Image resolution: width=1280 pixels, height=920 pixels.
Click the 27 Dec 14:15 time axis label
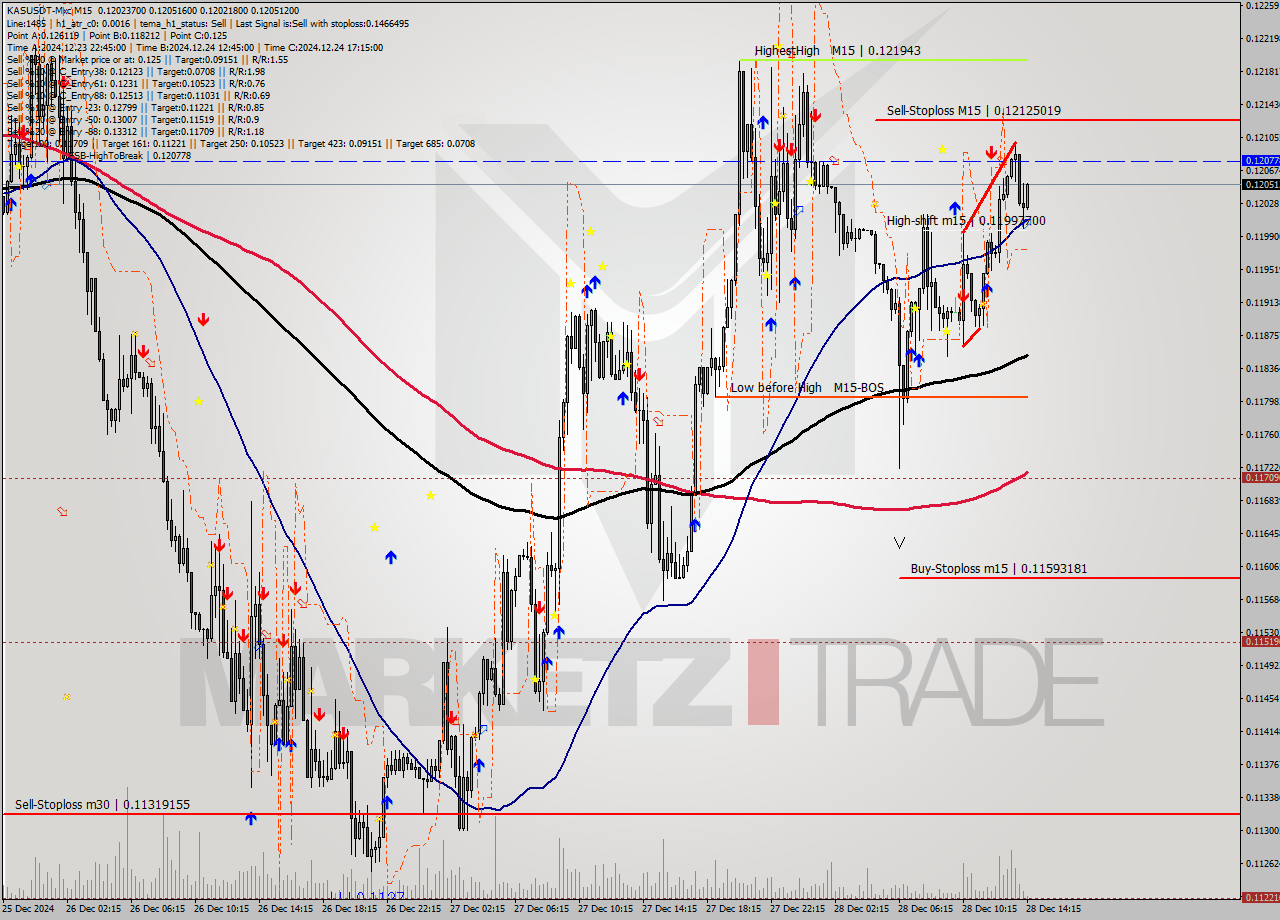click(671, 911)
